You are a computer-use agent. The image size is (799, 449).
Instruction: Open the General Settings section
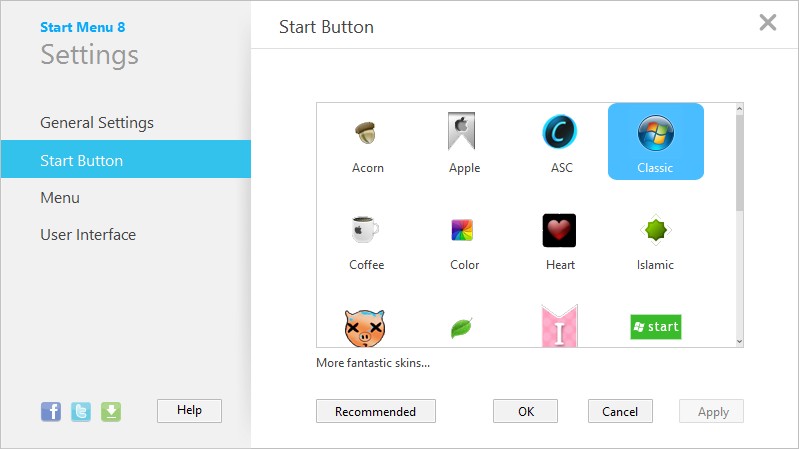tap(97, 123)
